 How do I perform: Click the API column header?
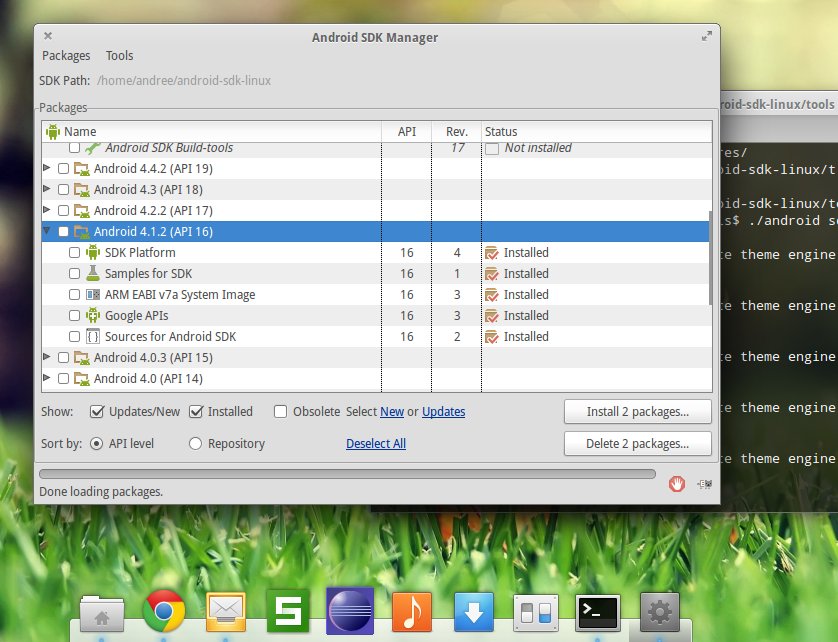click(407, 132)
